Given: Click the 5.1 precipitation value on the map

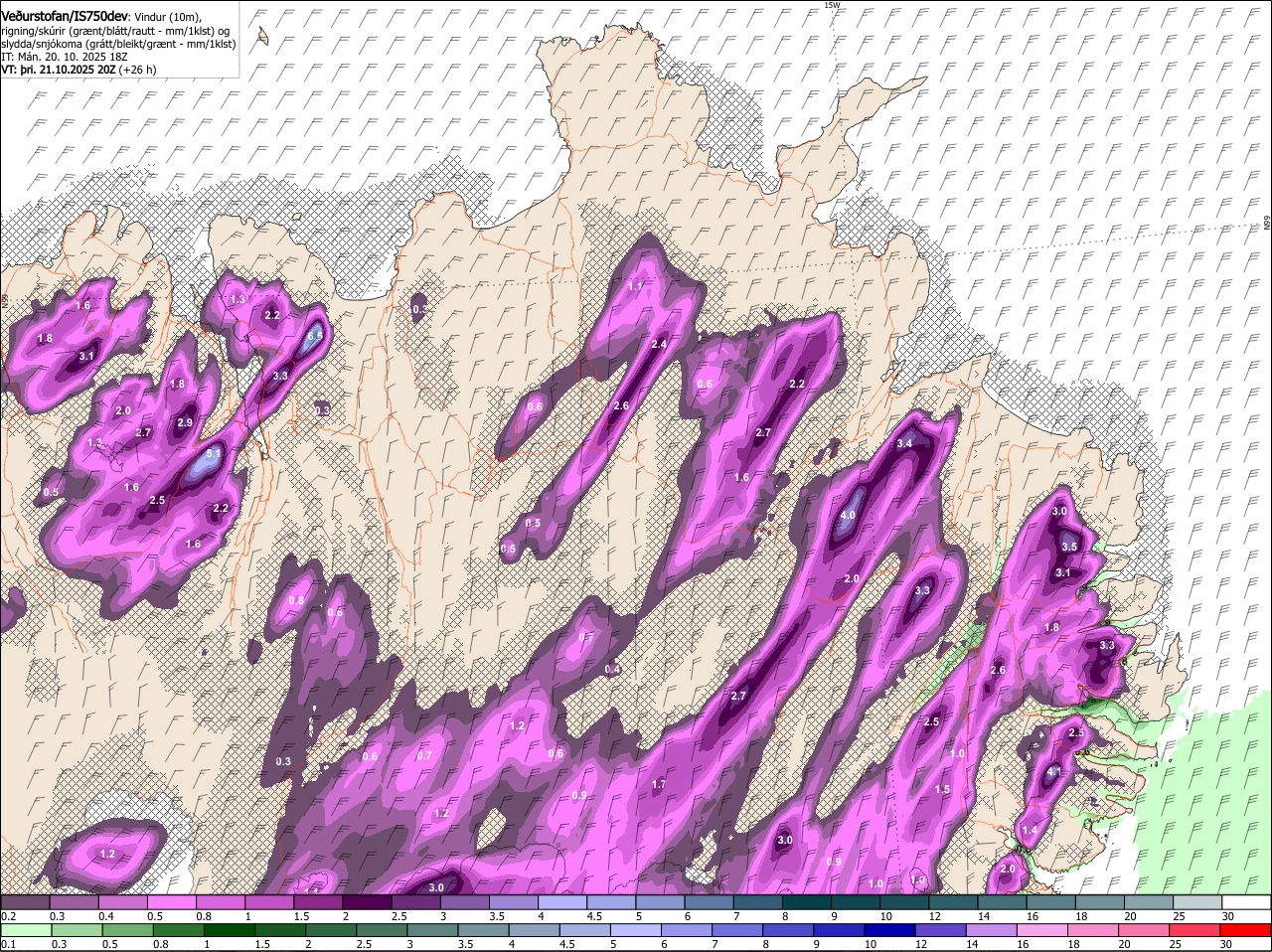Looking at the screenshot, I should click(x=213, y=453).
